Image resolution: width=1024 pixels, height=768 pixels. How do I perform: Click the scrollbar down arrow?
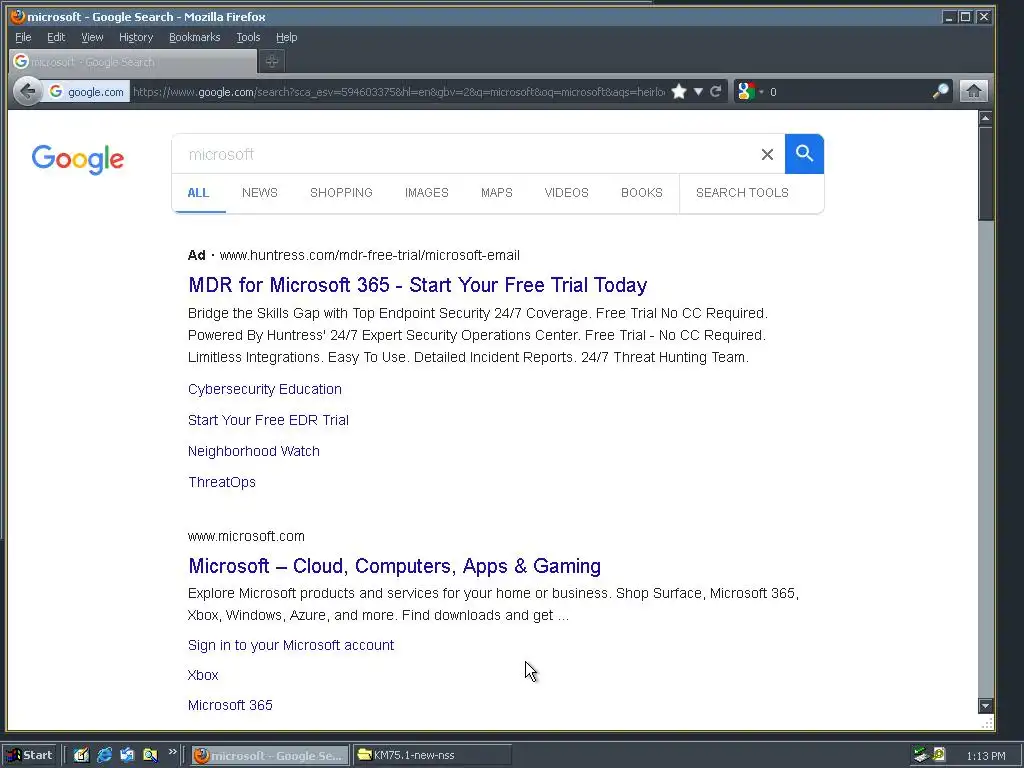985,705
